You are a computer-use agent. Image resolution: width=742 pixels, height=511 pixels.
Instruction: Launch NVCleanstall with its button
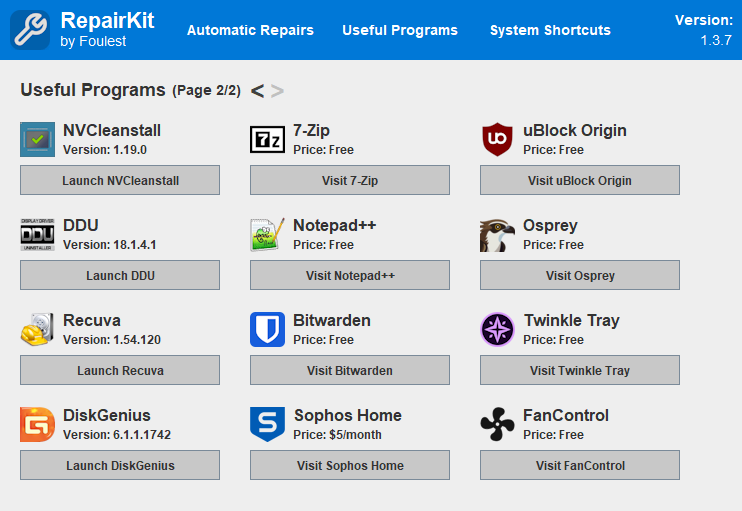[x=120, y=180]
